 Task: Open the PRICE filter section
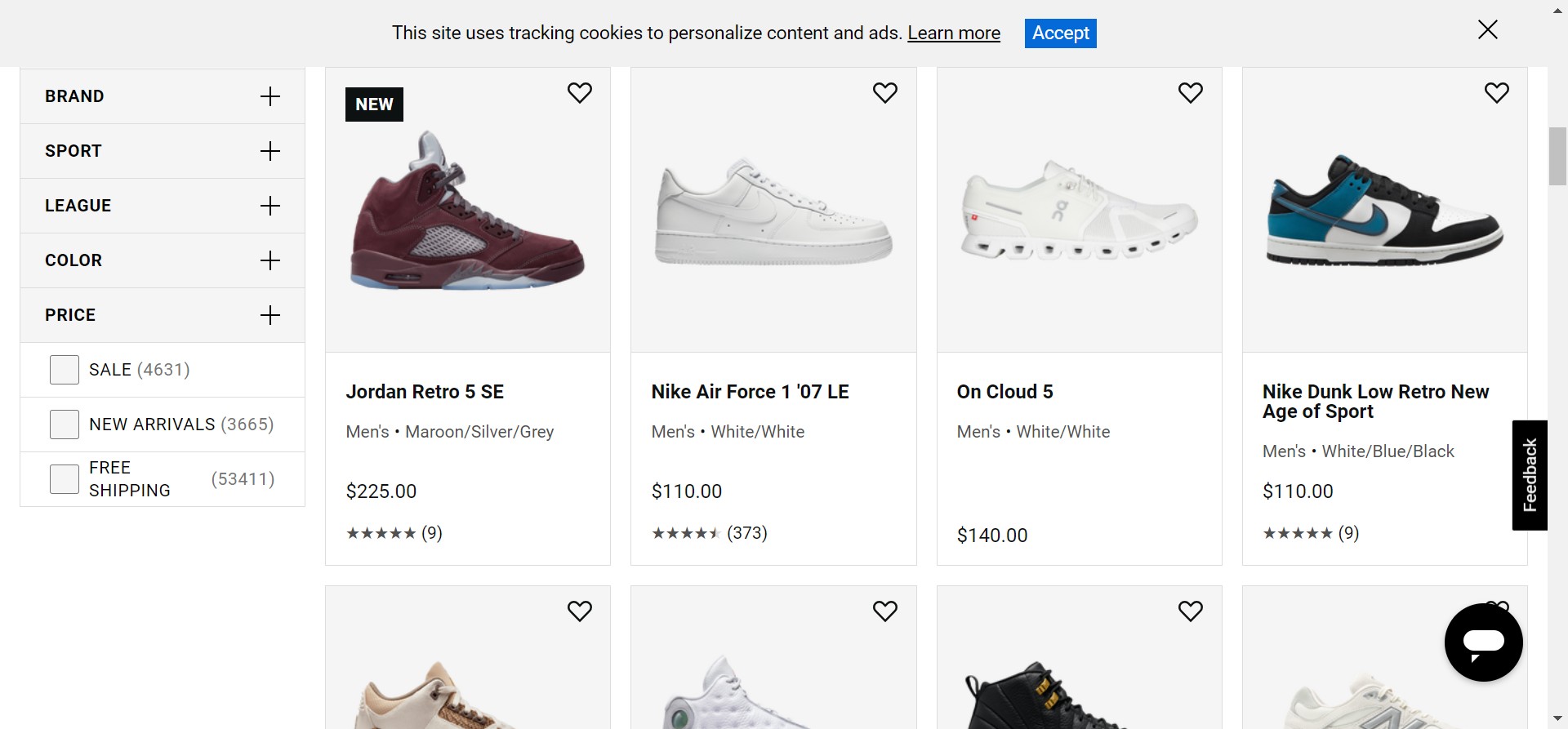(269, 315)
